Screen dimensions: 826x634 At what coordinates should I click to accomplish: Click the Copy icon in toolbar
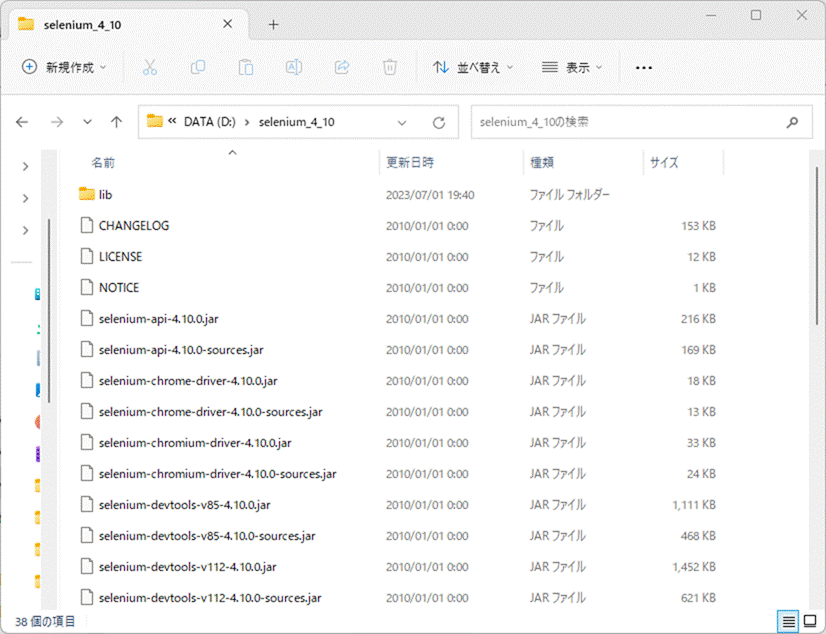click(x=198, y=67)
